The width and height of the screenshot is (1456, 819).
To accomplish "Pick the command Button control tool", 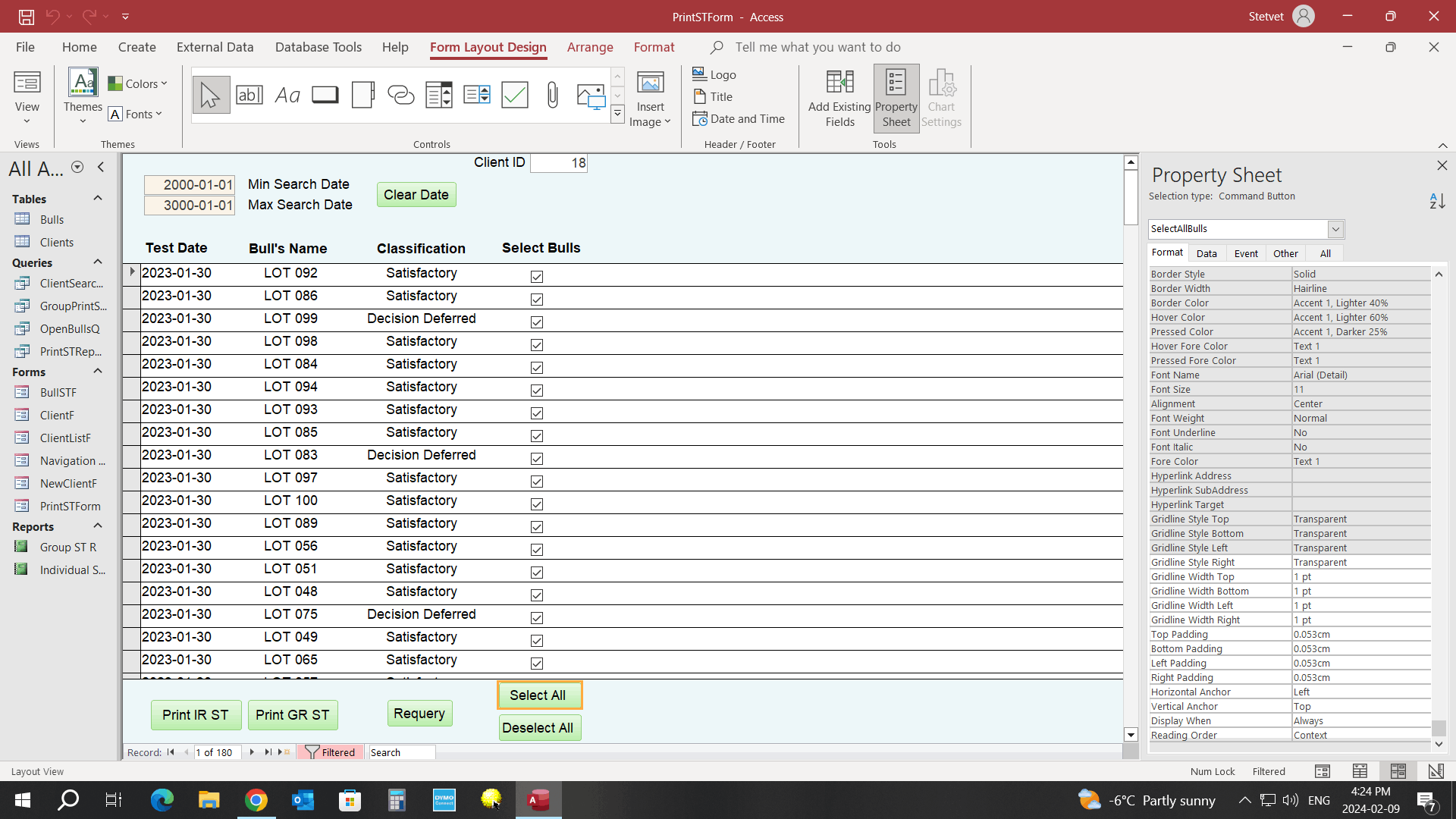I will point(325,95).
